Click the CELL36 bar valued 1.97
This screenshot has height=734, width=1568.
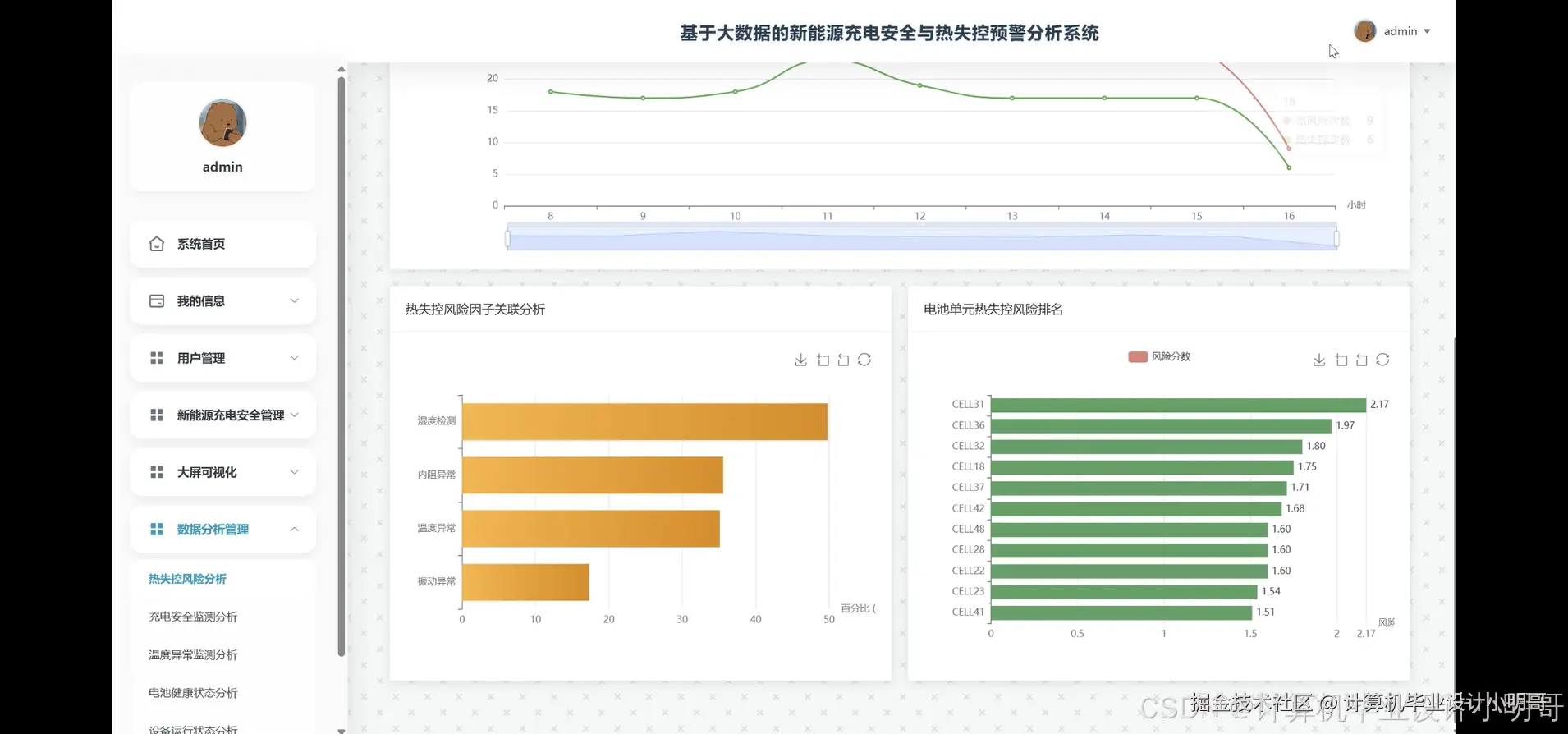click(x=1161, y=425)
